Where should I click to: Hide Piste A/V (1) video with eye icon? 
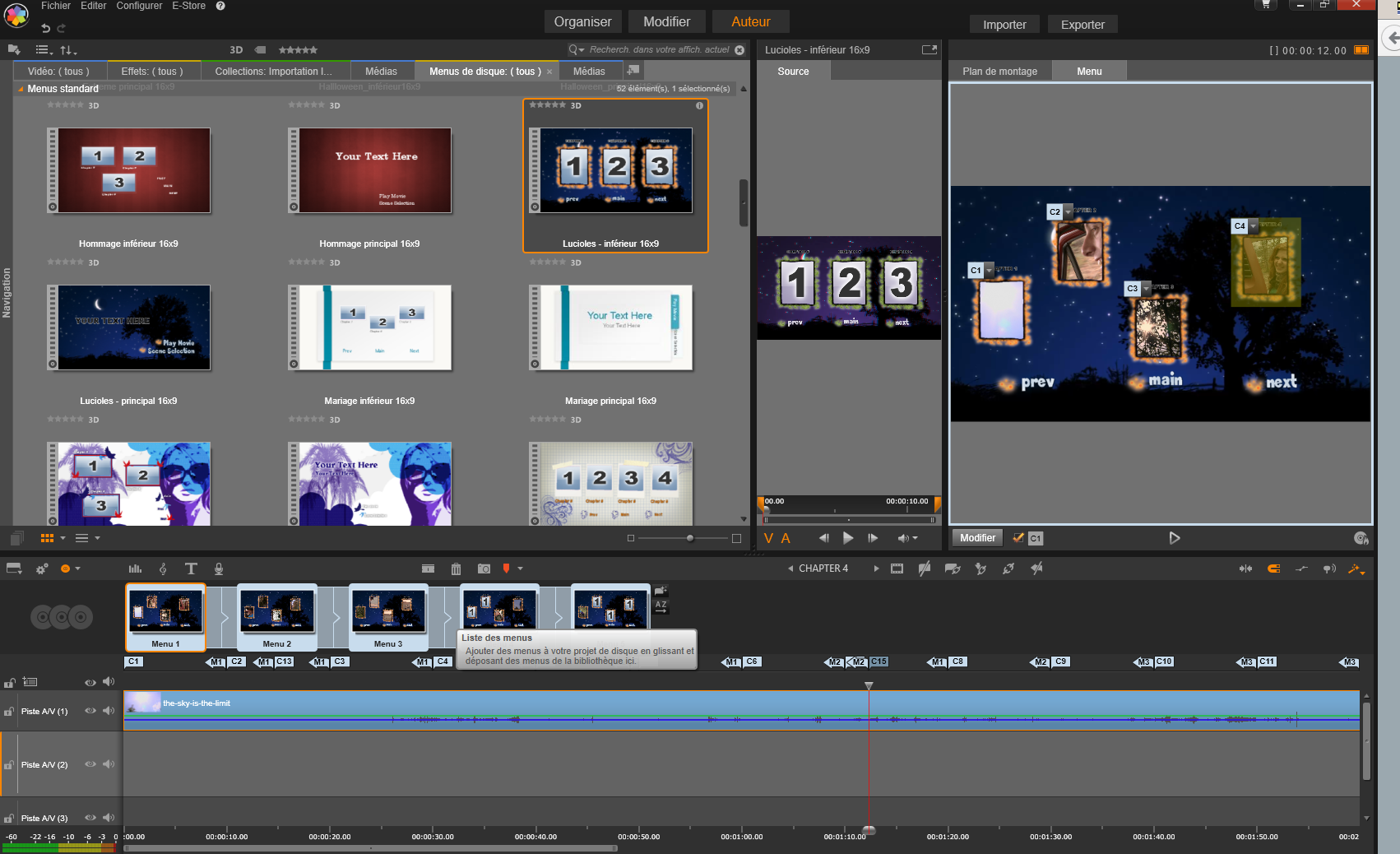click(x=90, y=711)
